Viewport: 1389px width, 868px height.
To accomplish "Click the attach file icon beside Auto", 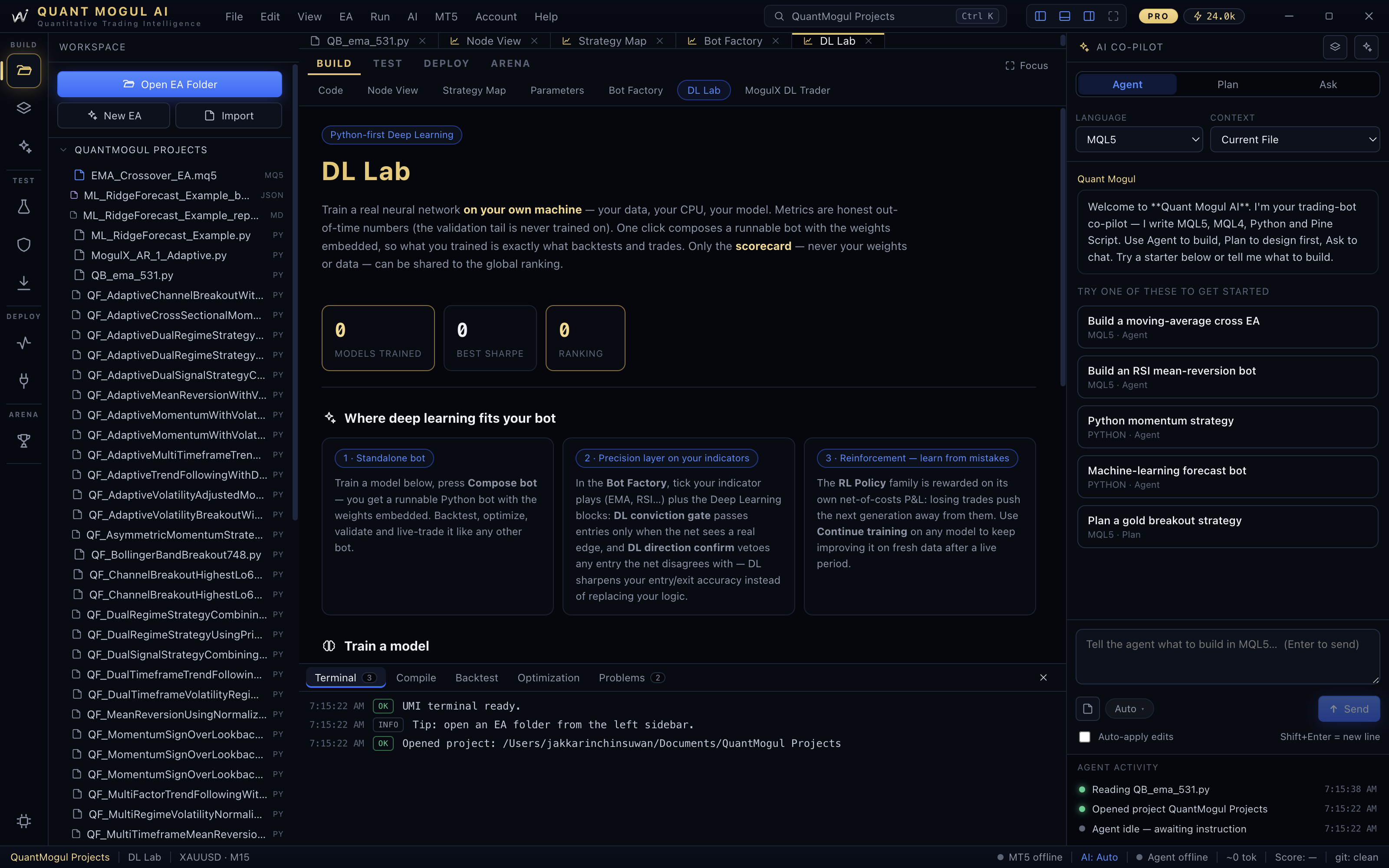I will (x=1088, y=708).
